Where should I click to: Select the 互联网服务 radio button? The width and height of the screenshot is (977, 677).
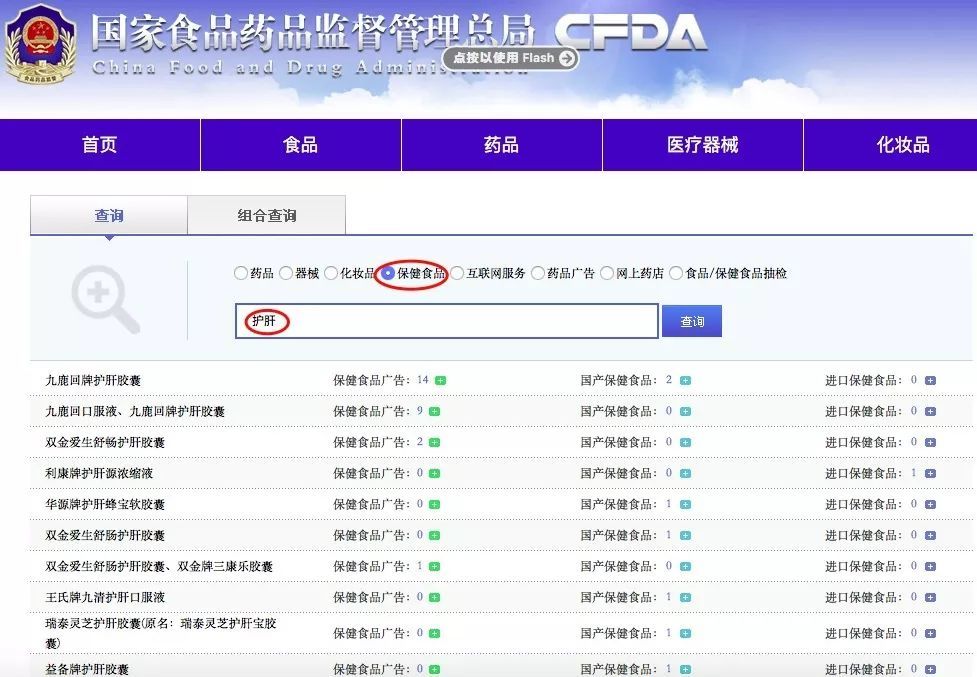pyautogui.click(x=457, y=273)
